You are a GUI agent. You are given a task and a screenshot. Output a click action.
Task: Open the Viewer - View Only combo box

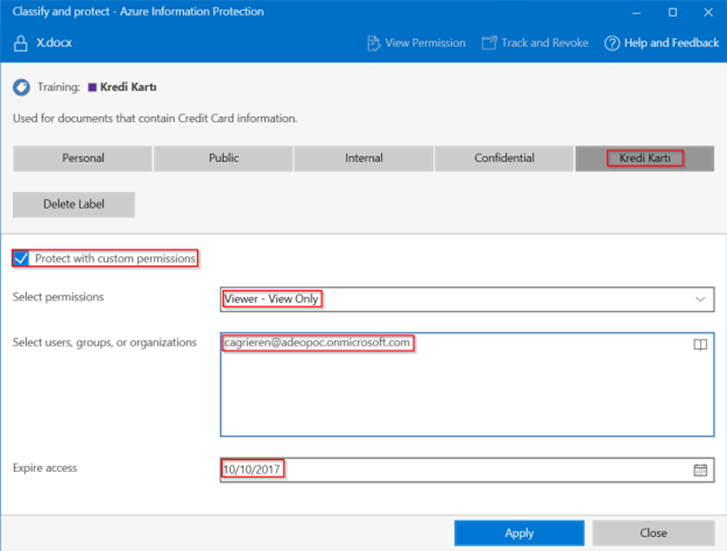(467, 299)
